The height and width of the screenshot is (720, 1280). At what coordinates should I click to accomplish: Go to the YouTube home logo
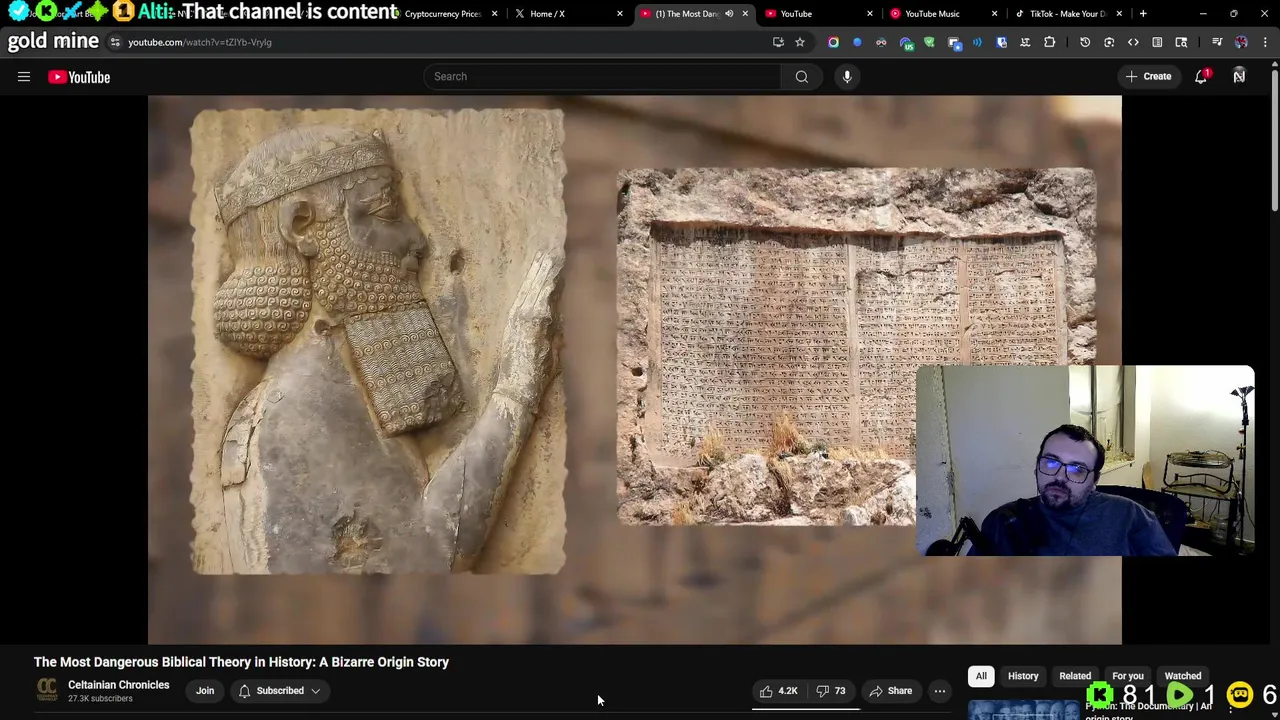tap(79, 77)
